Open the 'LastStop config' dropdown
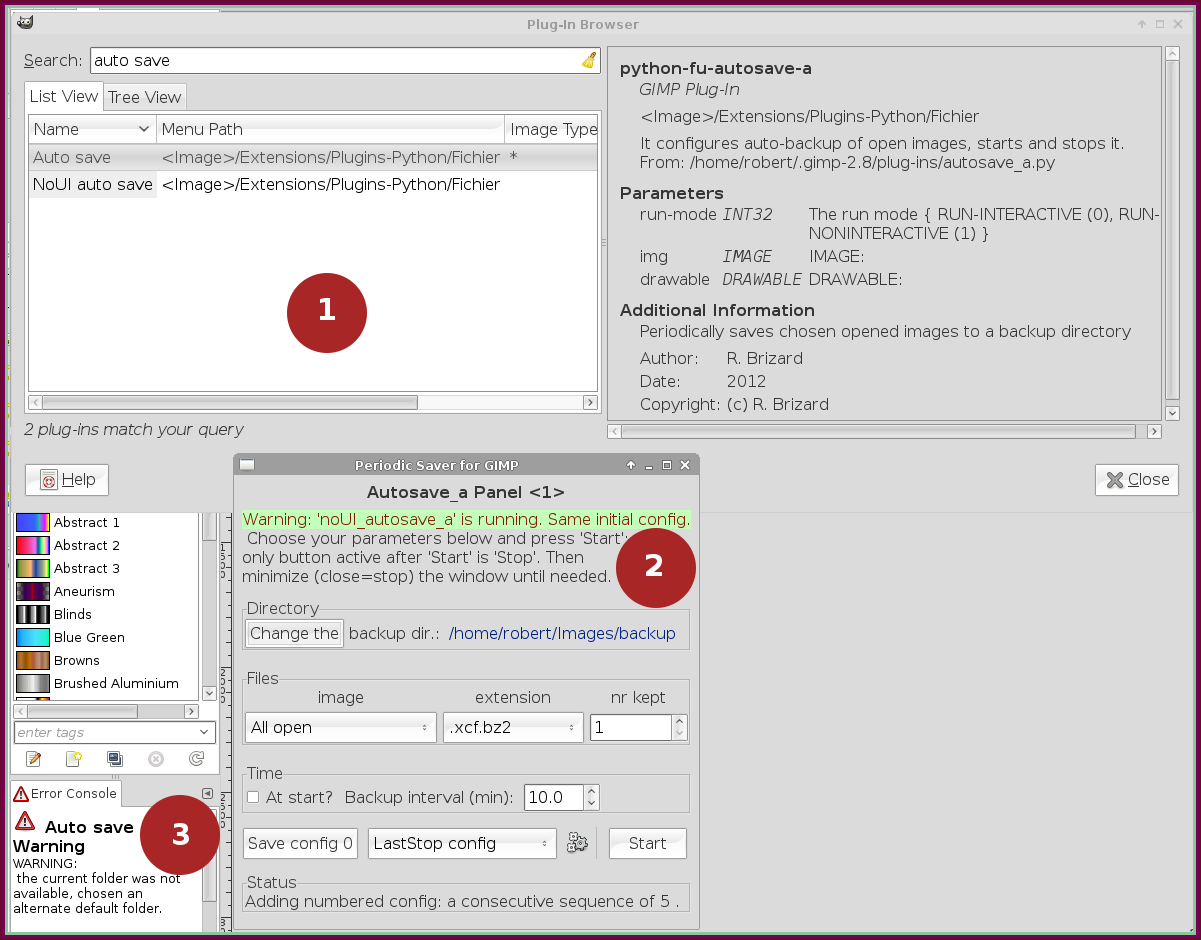 click(x=463, y=843)
